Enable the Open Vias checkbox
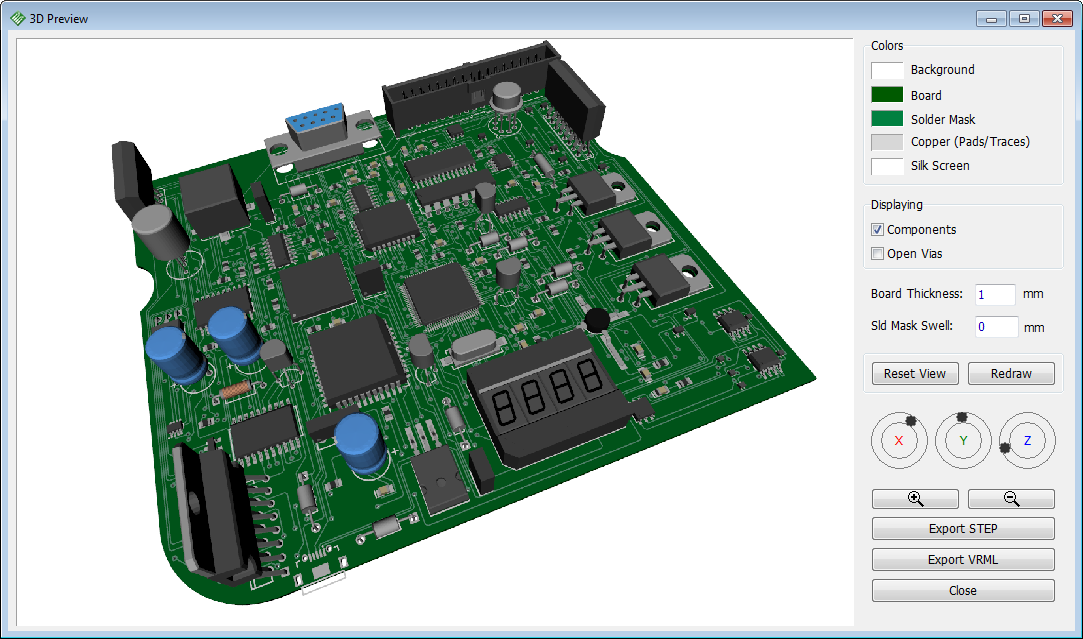 point(877,254)
